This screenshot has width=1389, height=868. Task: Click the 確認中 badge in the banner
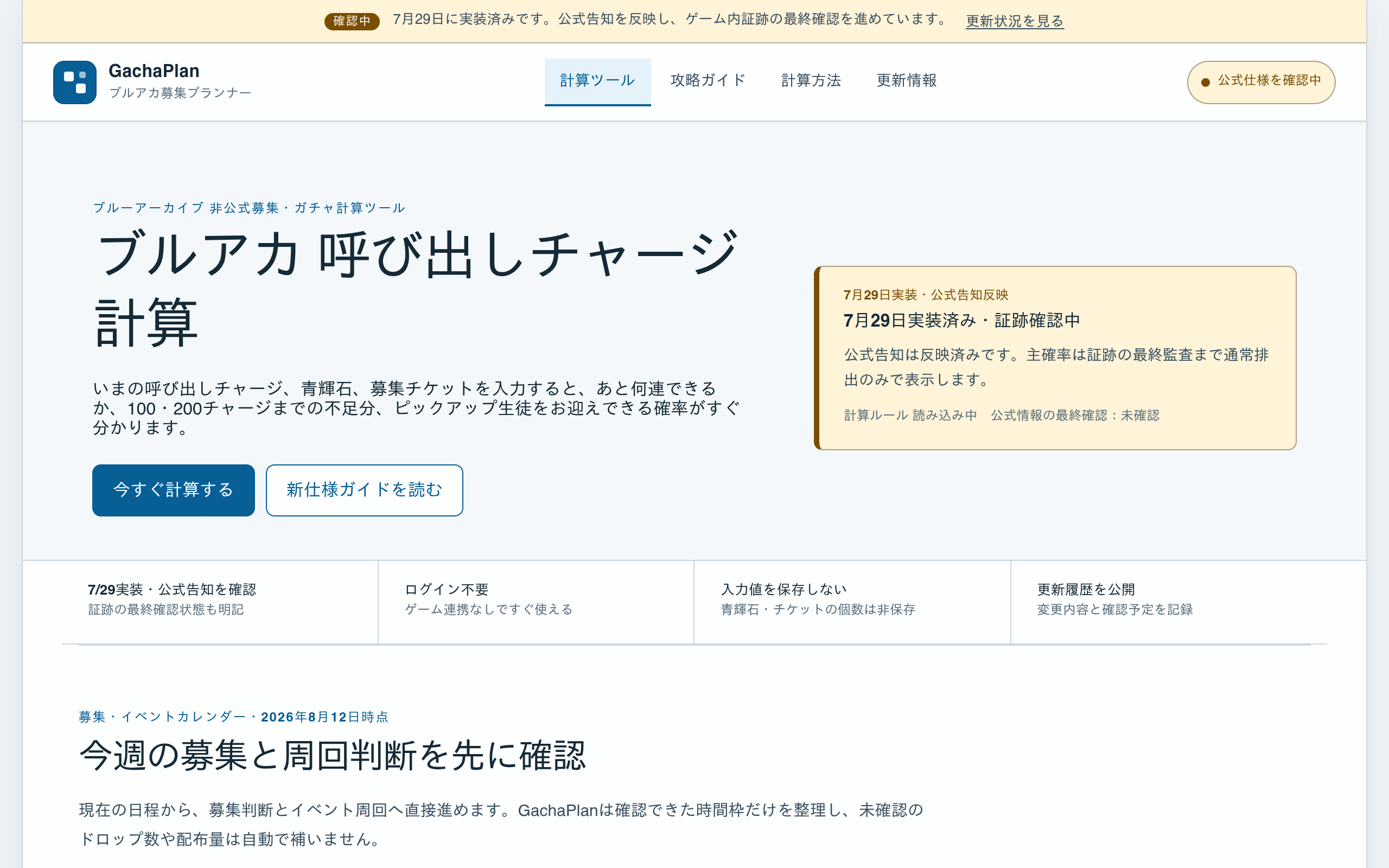pyautogui.click(x=352, y=21)
